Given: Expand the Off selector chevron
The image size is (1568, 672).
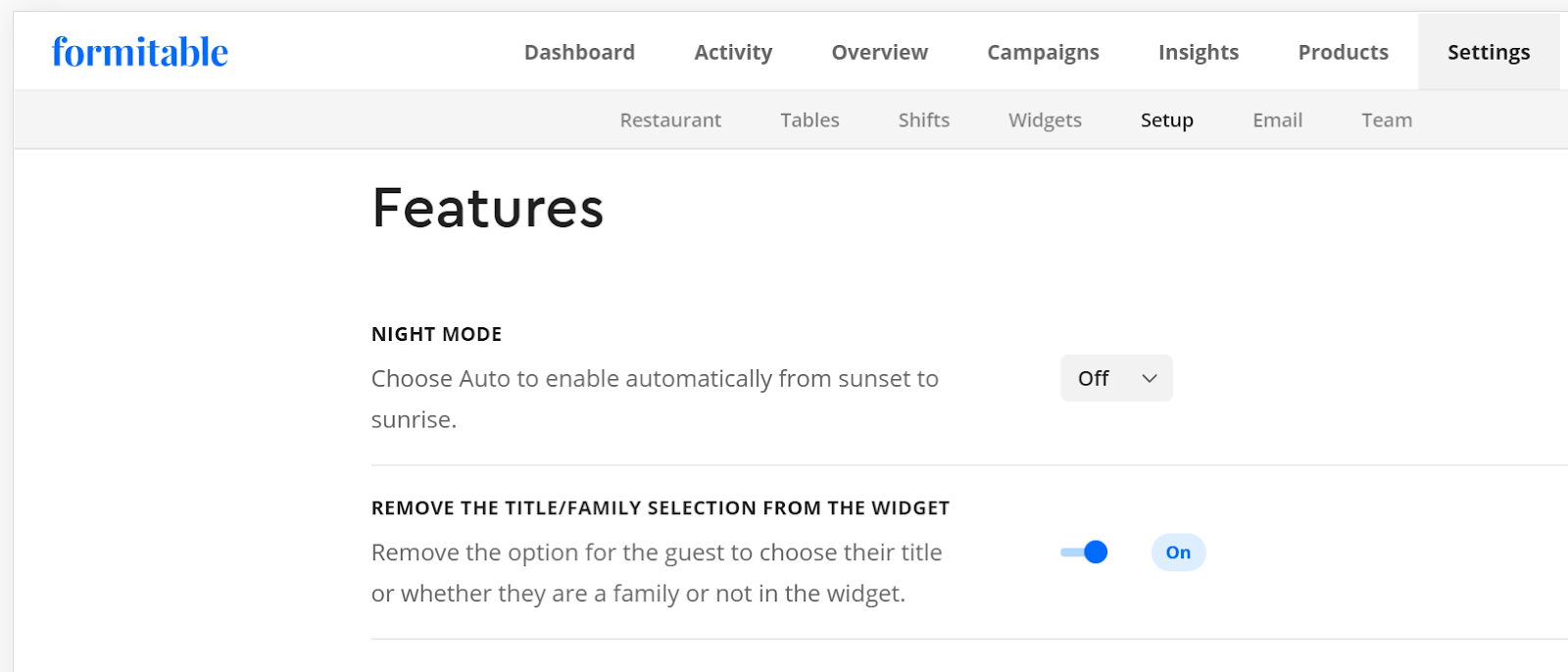Looking at the screenshot, I should (x=1147, y=378).
